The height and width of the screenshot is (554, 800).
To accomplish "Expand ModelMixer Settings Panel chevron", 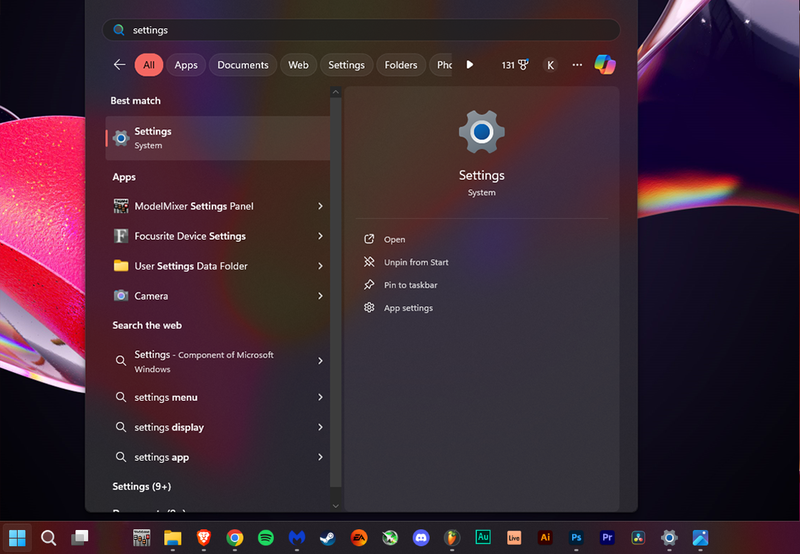I will click(320, 206).
